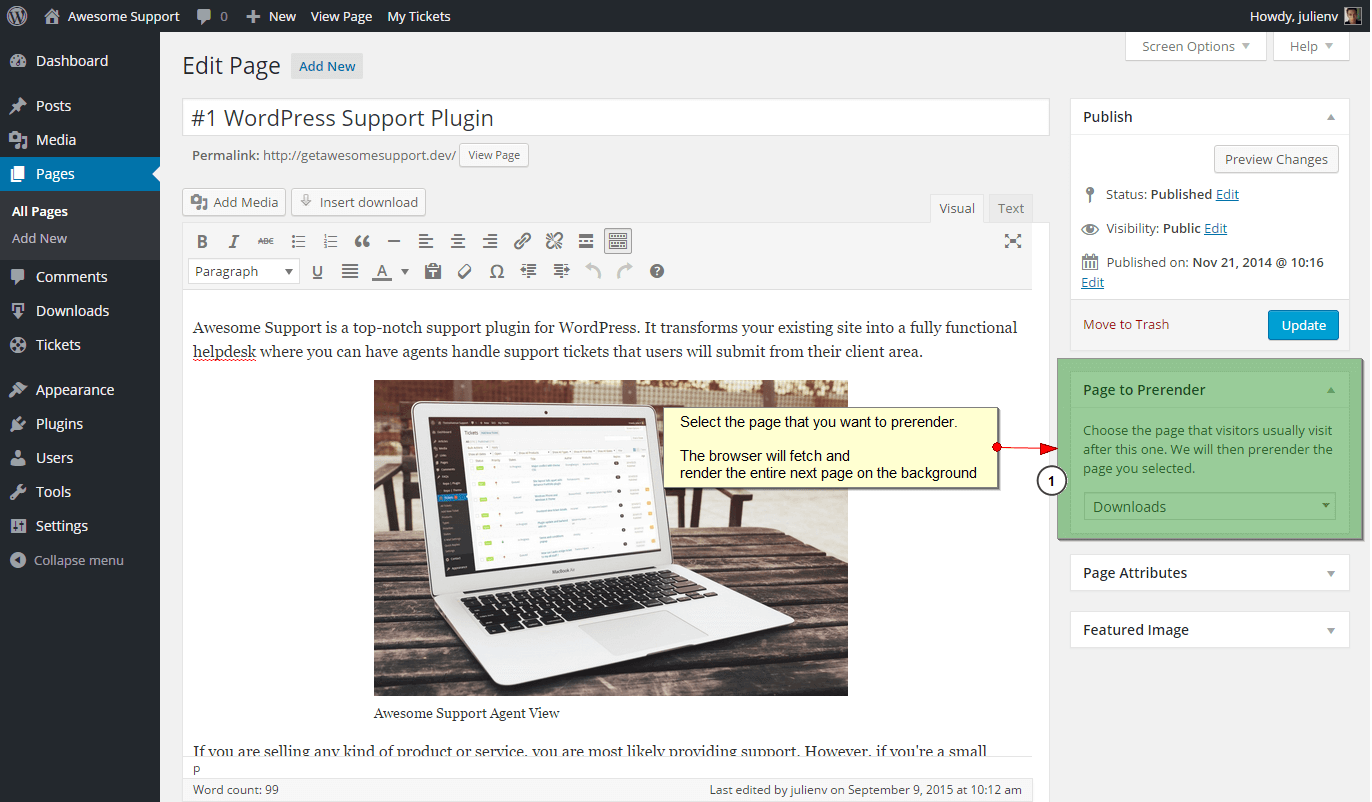
Task: Edit the page title field
Action: click(x=616, y=117)
